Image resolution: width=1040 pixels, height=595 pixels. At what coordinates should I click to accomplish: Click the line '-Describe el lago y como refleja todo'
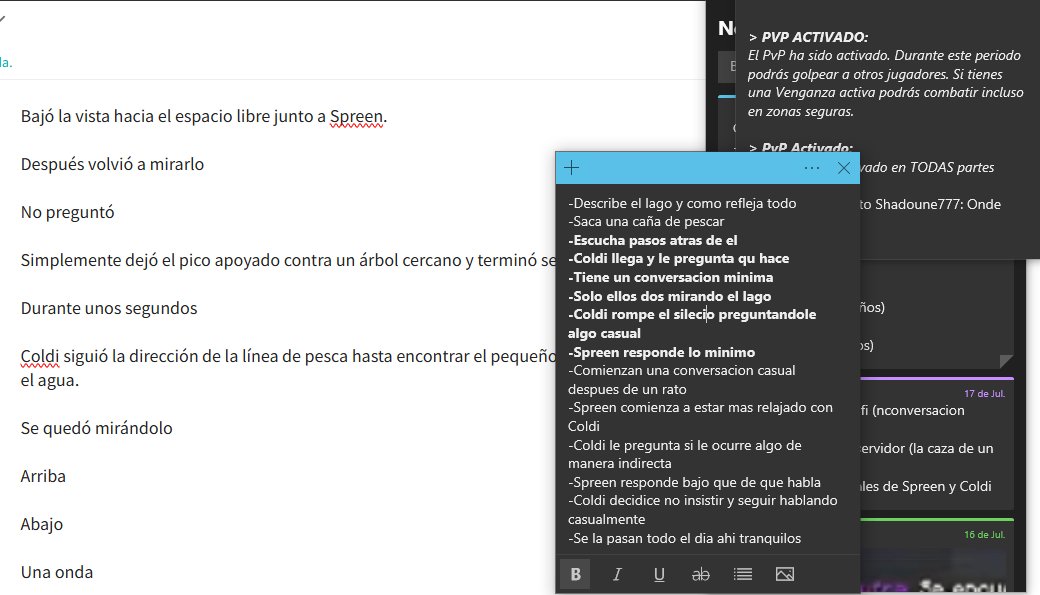click(x=682, y=204)
